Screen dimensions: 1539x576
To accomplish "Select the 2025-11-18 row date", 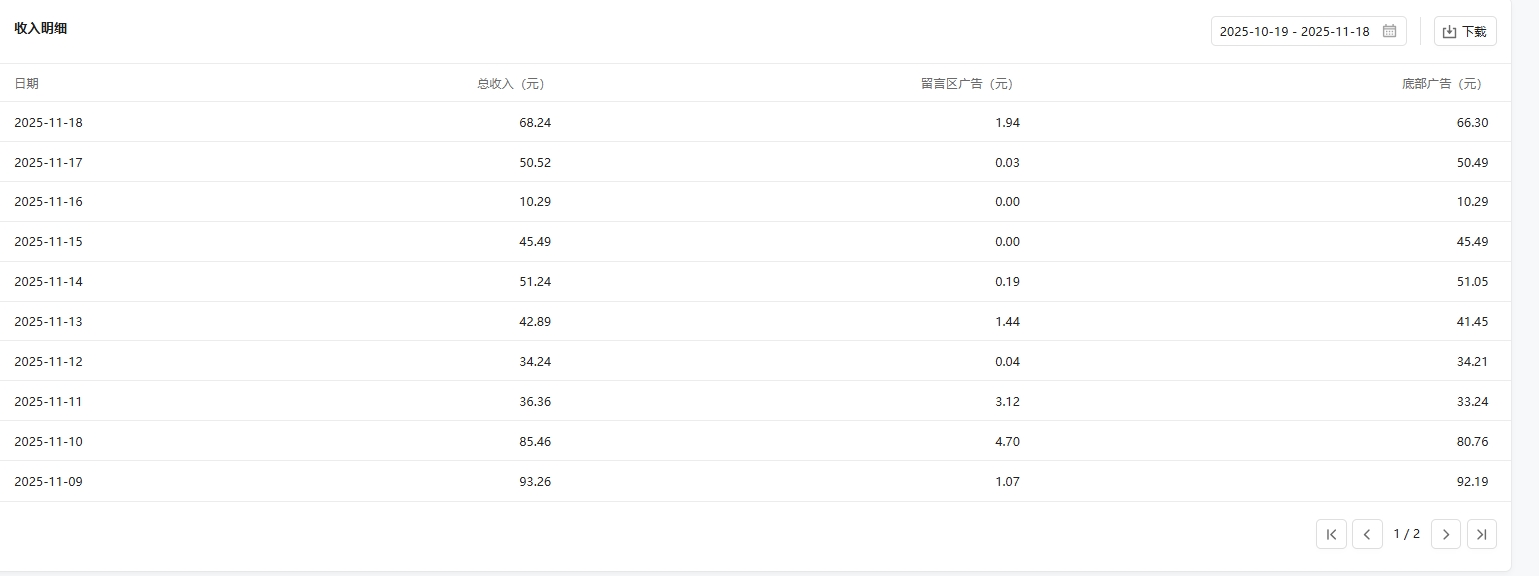I will click(48, 122).
